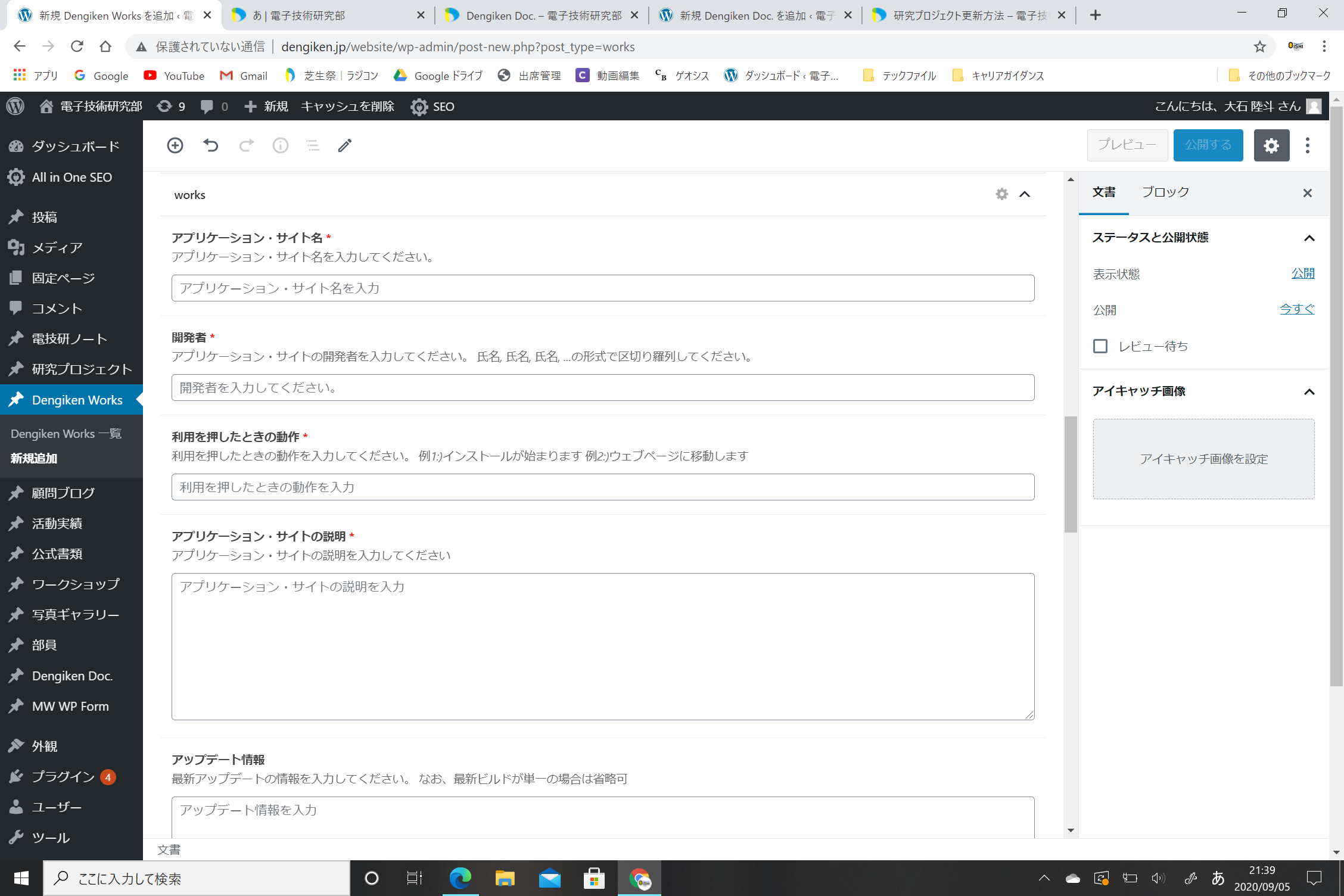Click the add block plus icon

click(x=175, y=145)
